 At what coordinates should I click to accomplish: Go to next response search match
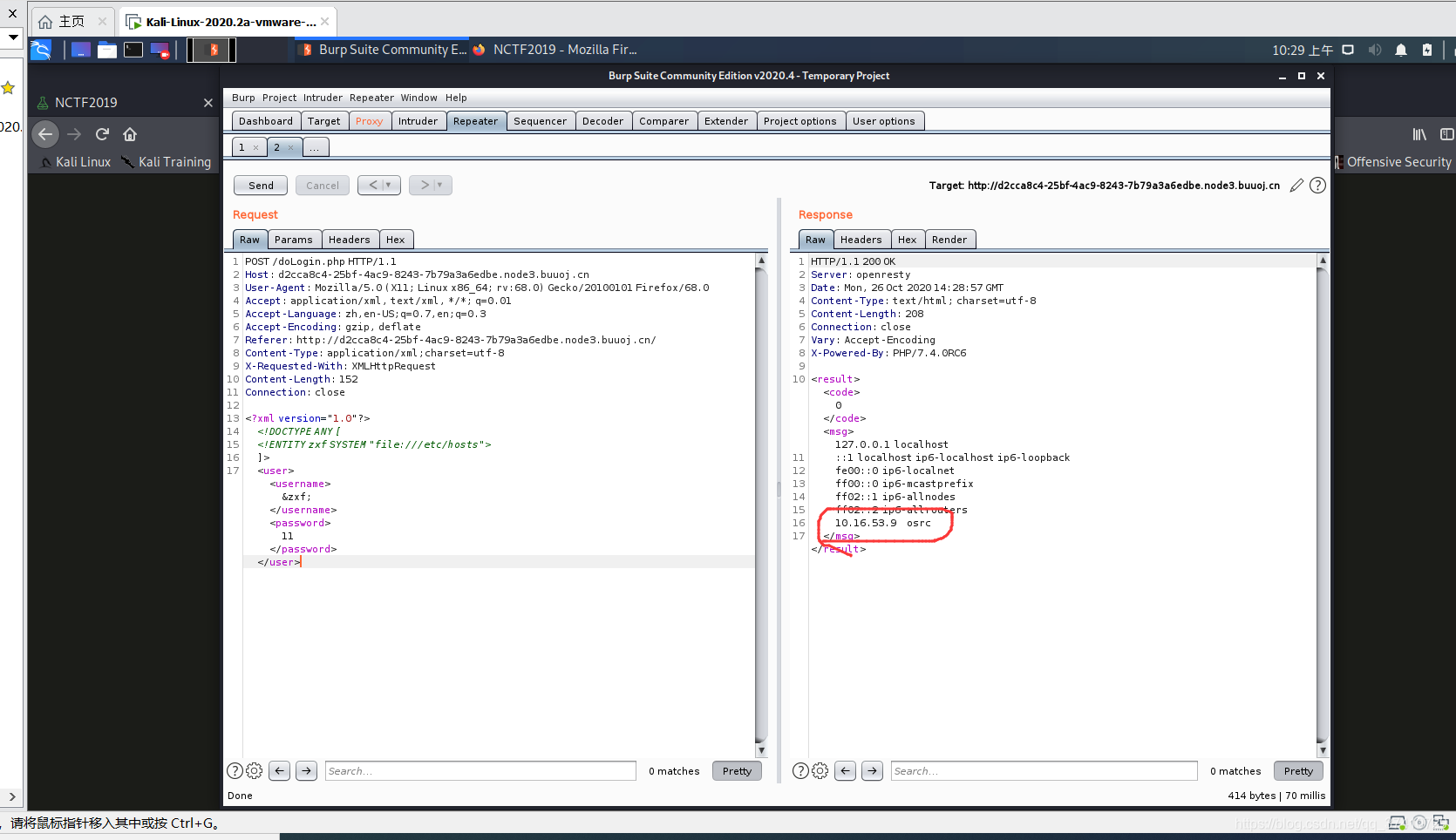pos(872,770)
